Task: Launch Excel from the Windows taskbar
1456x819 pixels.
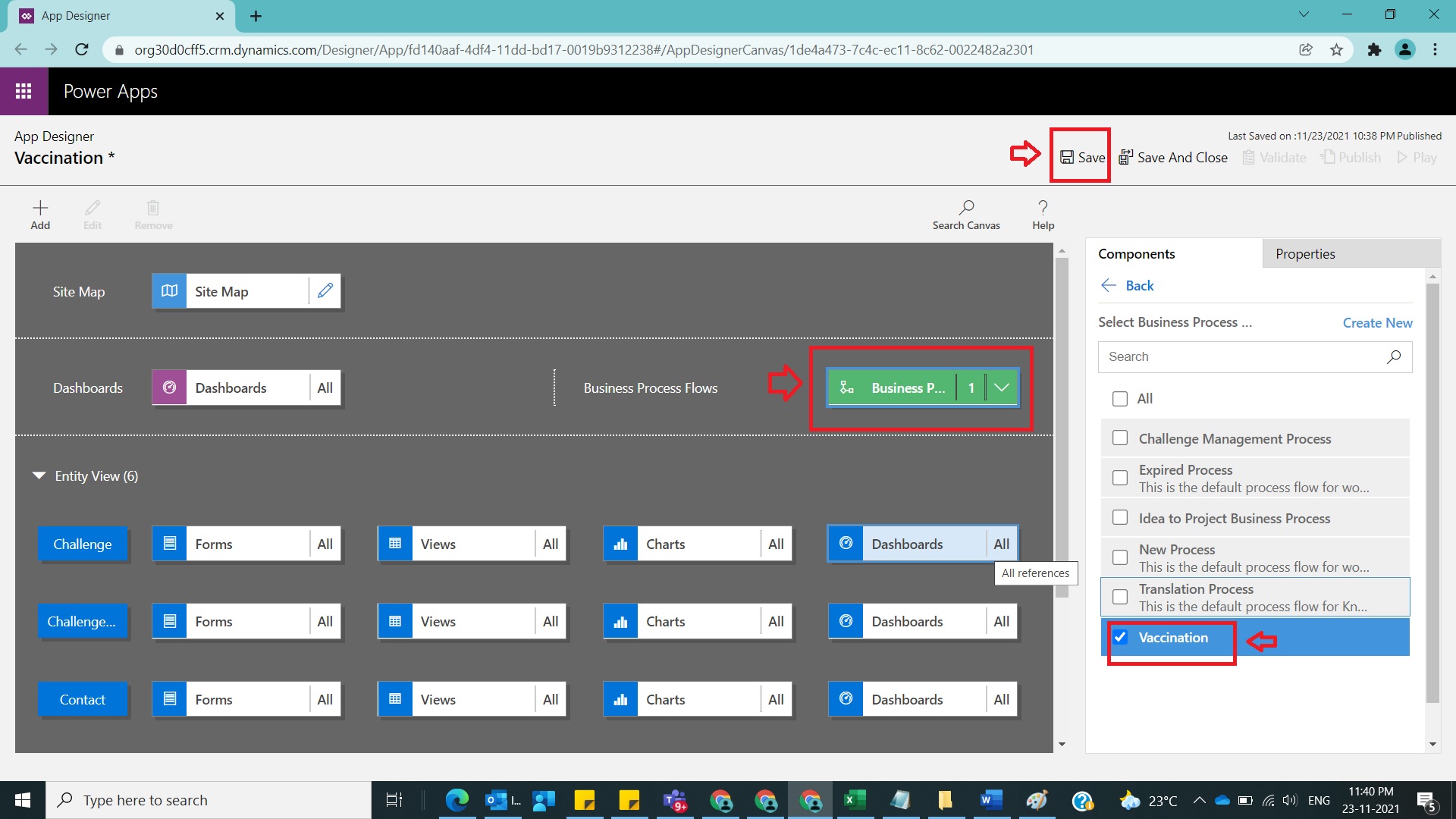Action: click(x=855, y=800)
